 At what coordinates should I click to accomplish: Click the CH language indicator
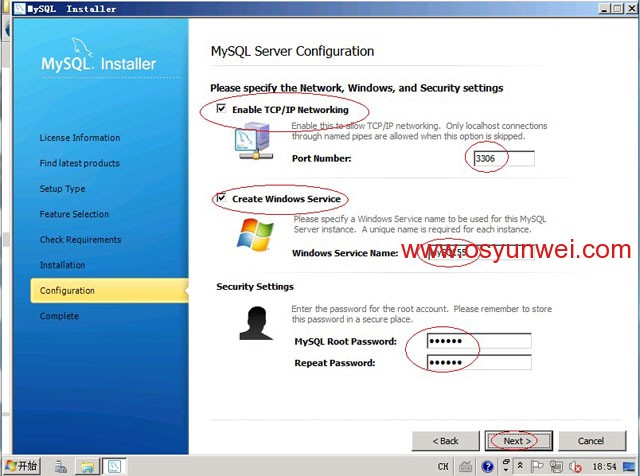(443, 466)
